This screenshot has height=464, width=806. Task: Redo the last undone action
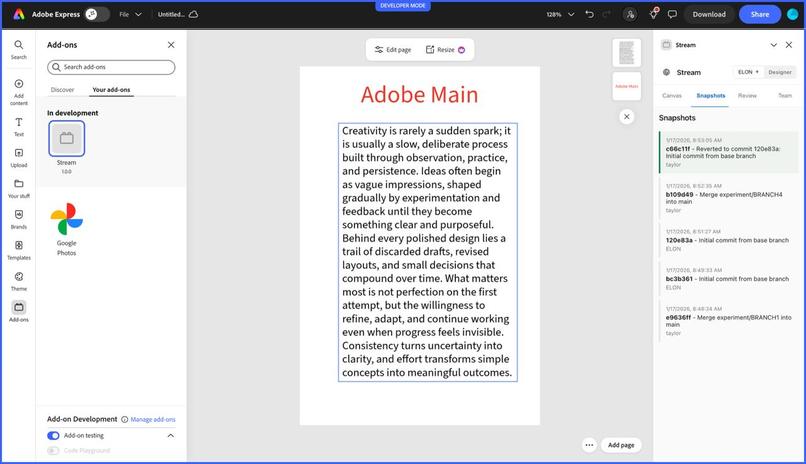point(607,14)
